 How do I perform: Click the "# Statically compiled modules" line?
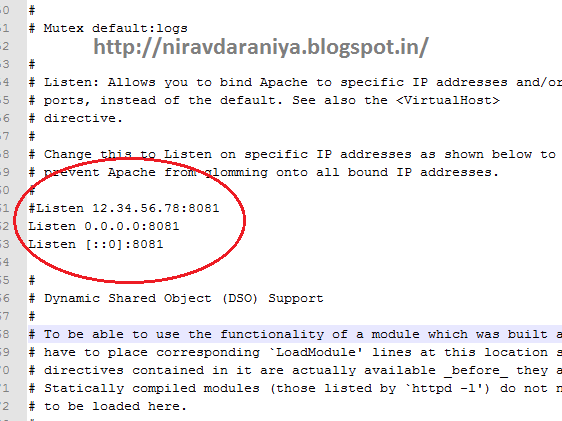point(295,388)
